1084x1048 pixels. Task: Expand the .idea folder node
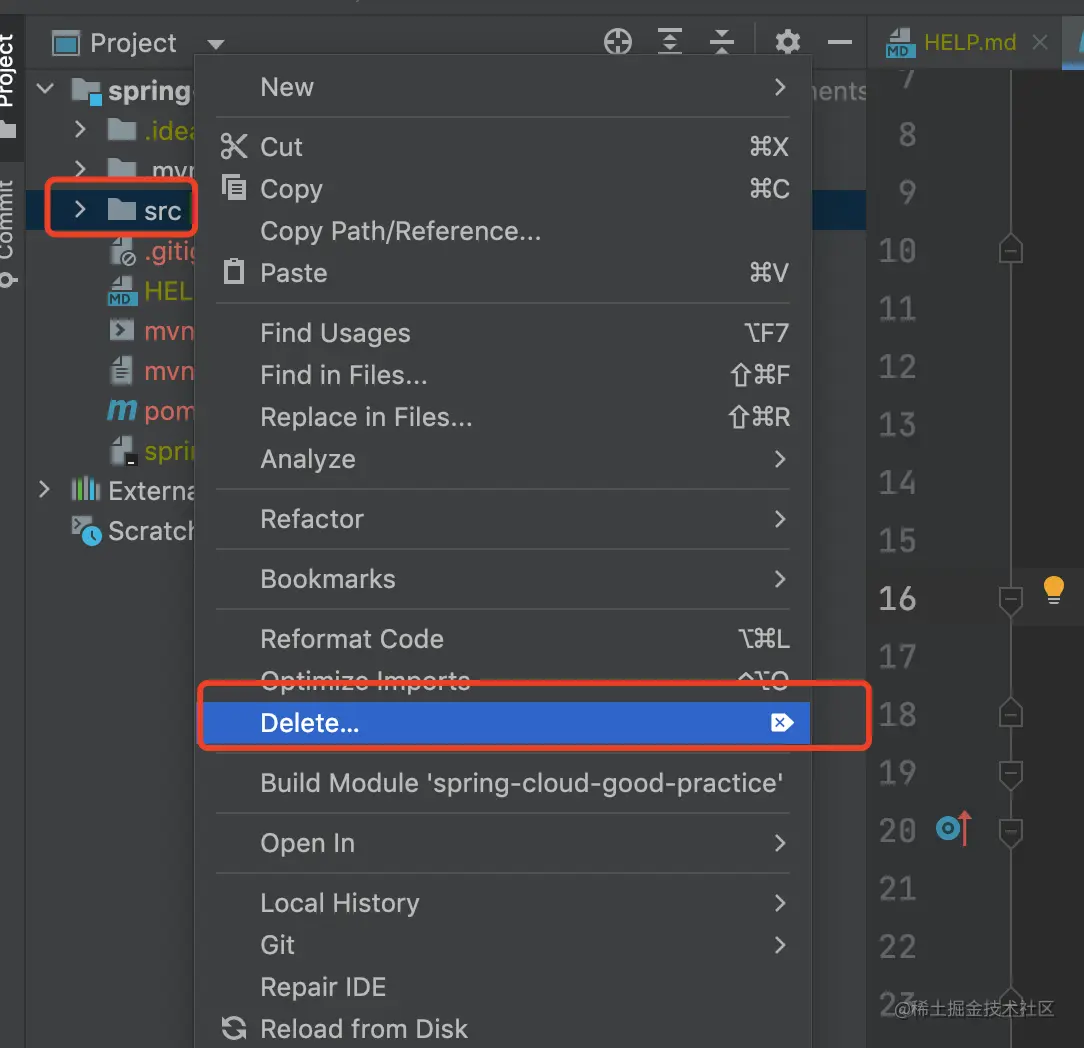click(x=81, y=129)
